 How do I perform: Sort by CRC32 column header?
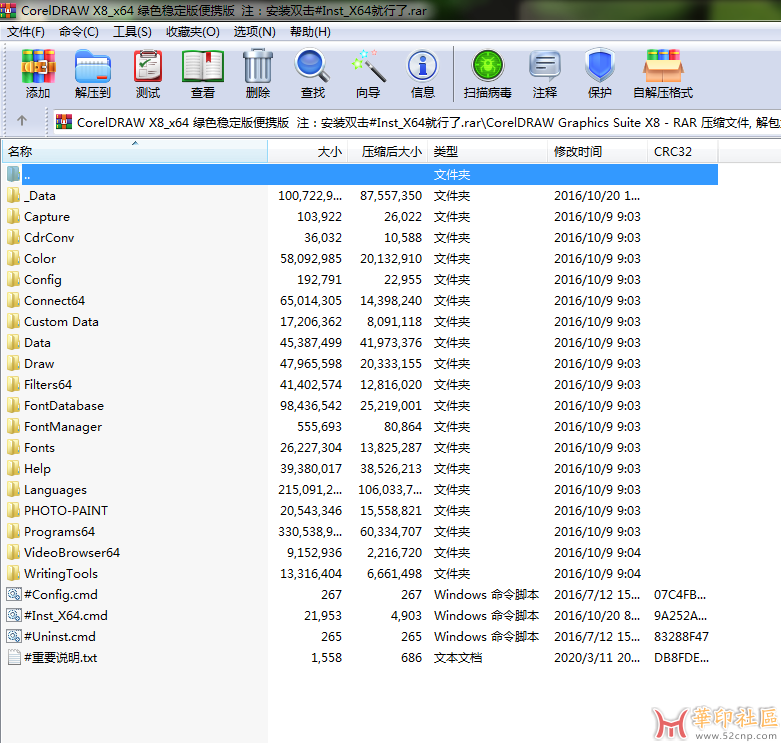tap(683, 151)
